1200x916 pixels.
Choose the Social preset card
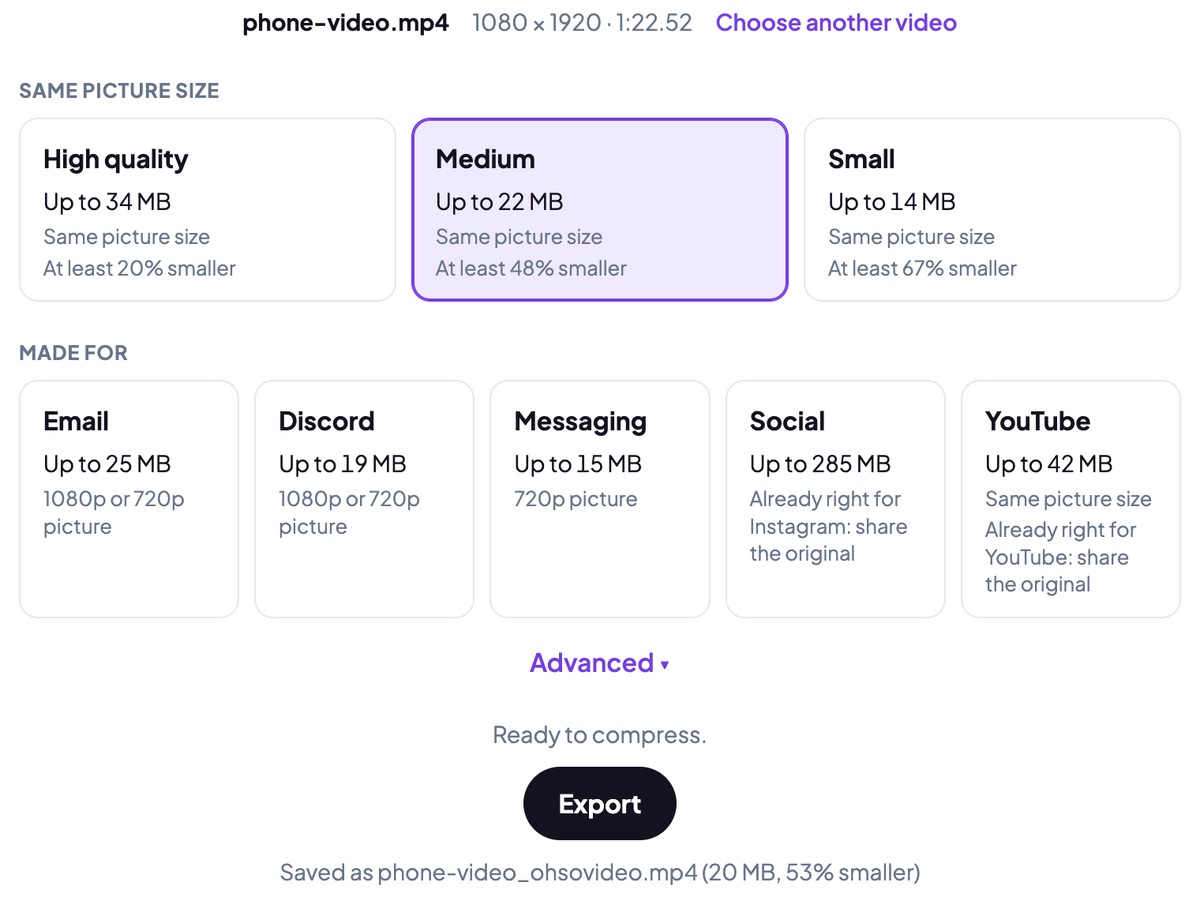click(835, 499)
